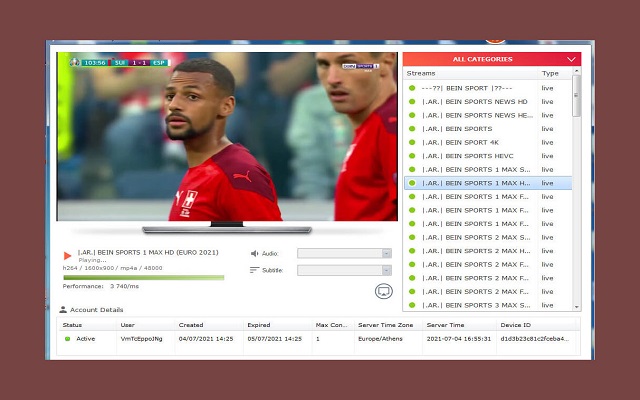The height and width of the screenshot is (400, 640).
Task: Click the stream list scrollbar thumb
Action: pyautogui.click(x=576, y=96)
